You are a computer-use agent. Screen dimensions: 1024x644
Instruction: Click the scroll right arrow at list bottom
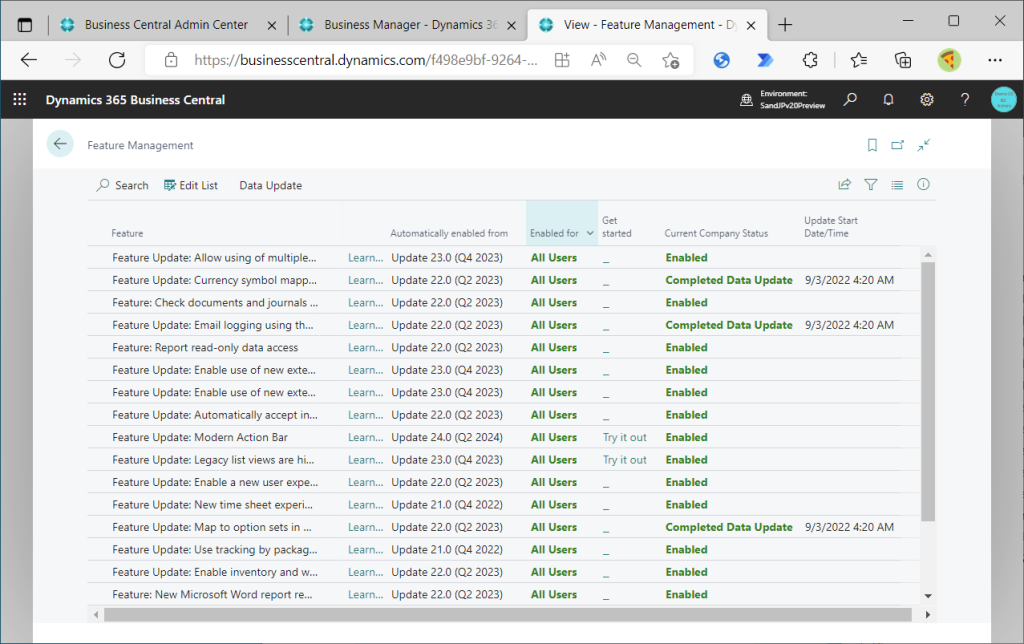pos(927,615)
